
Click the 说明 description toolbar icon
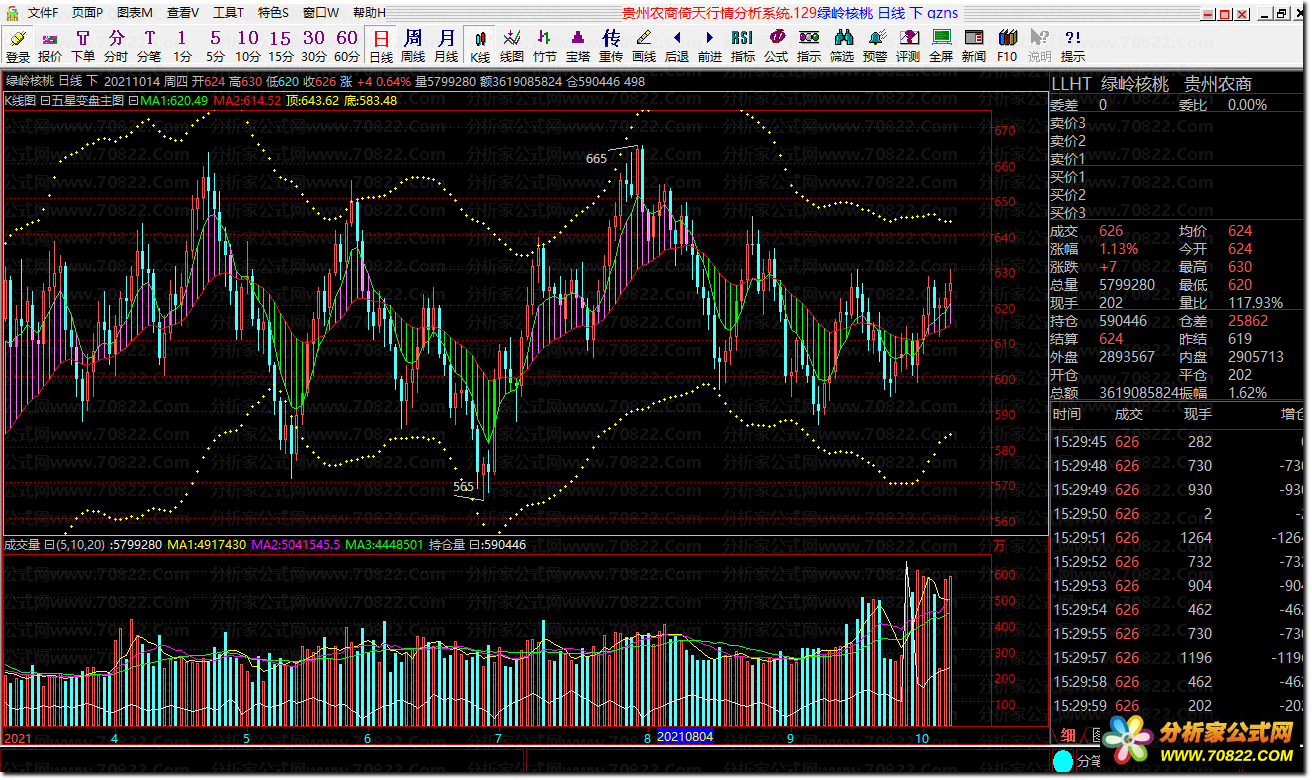(1040, 45)
